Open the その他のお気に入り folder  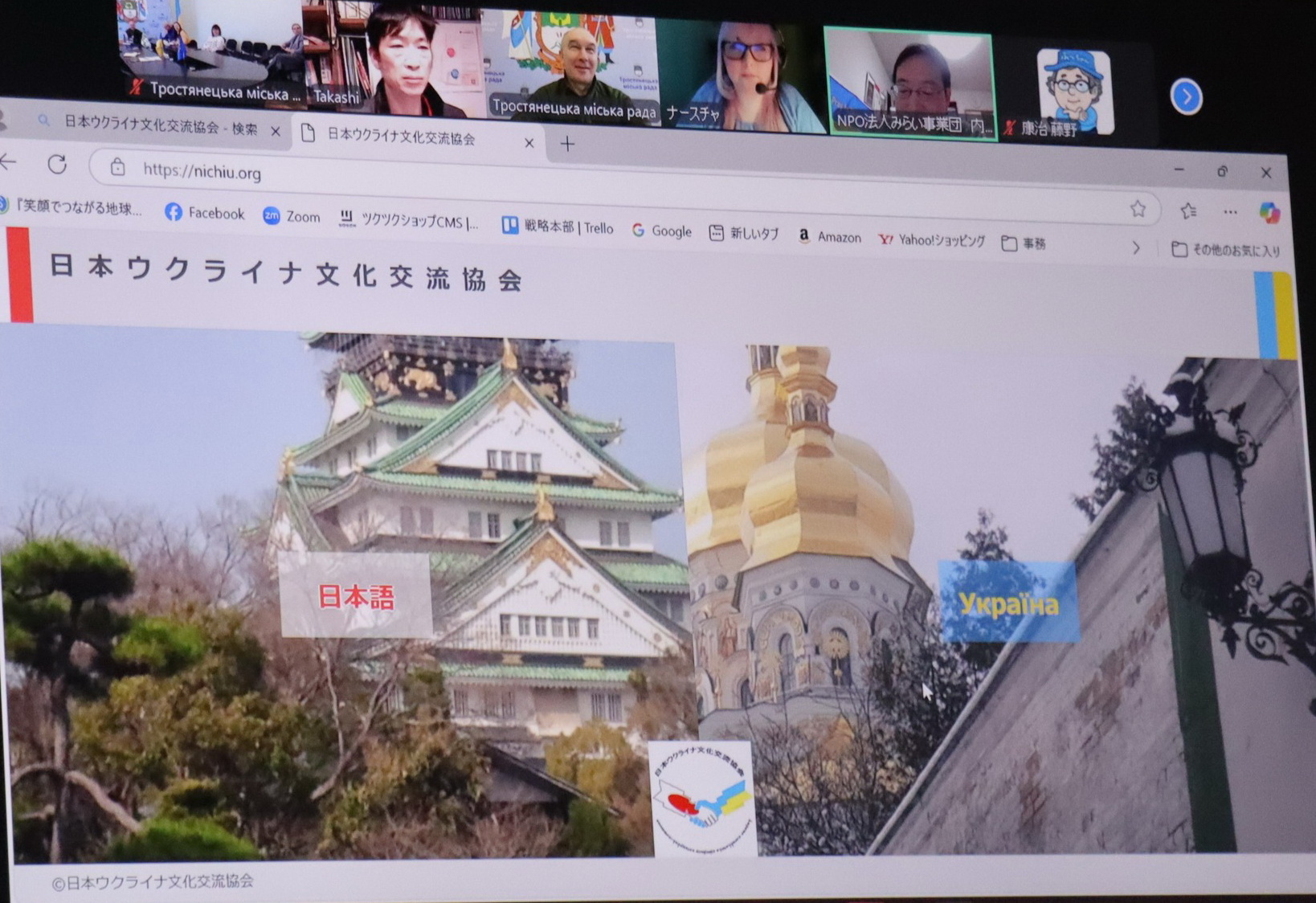coord(1225,250)
